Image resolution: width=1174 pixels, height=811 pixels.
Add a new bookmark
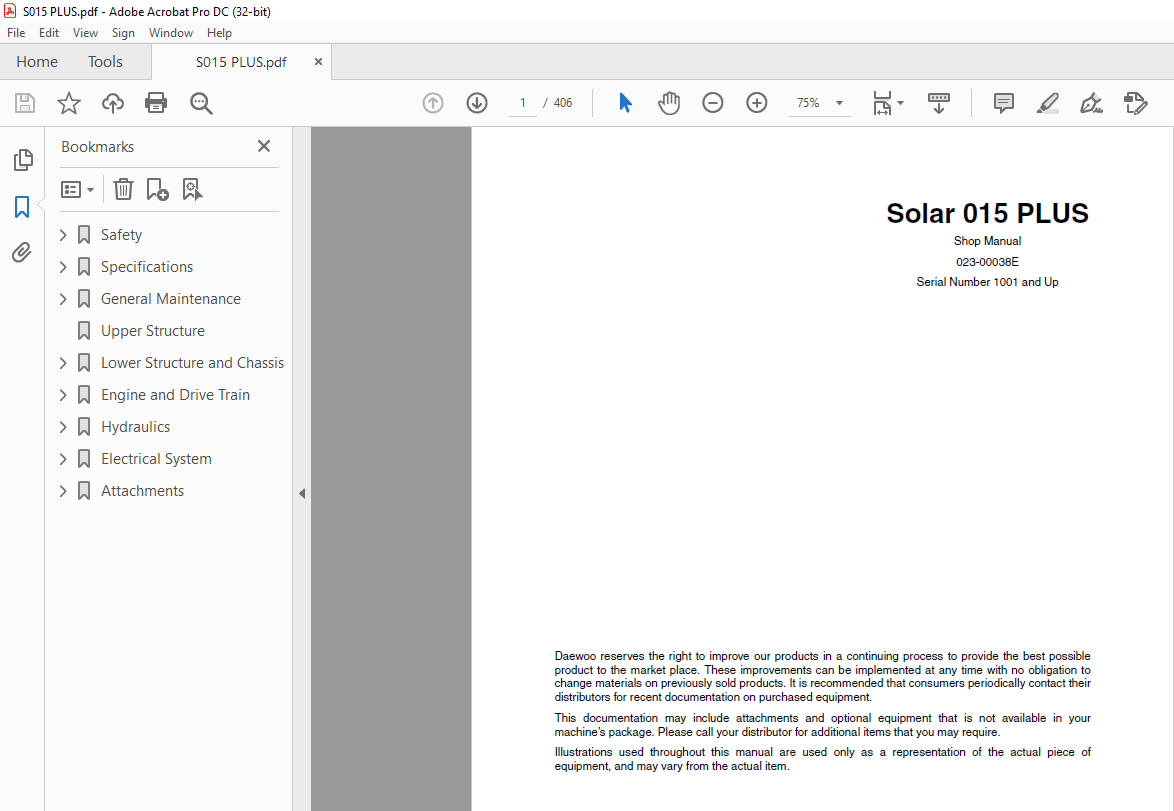[157, 189]
